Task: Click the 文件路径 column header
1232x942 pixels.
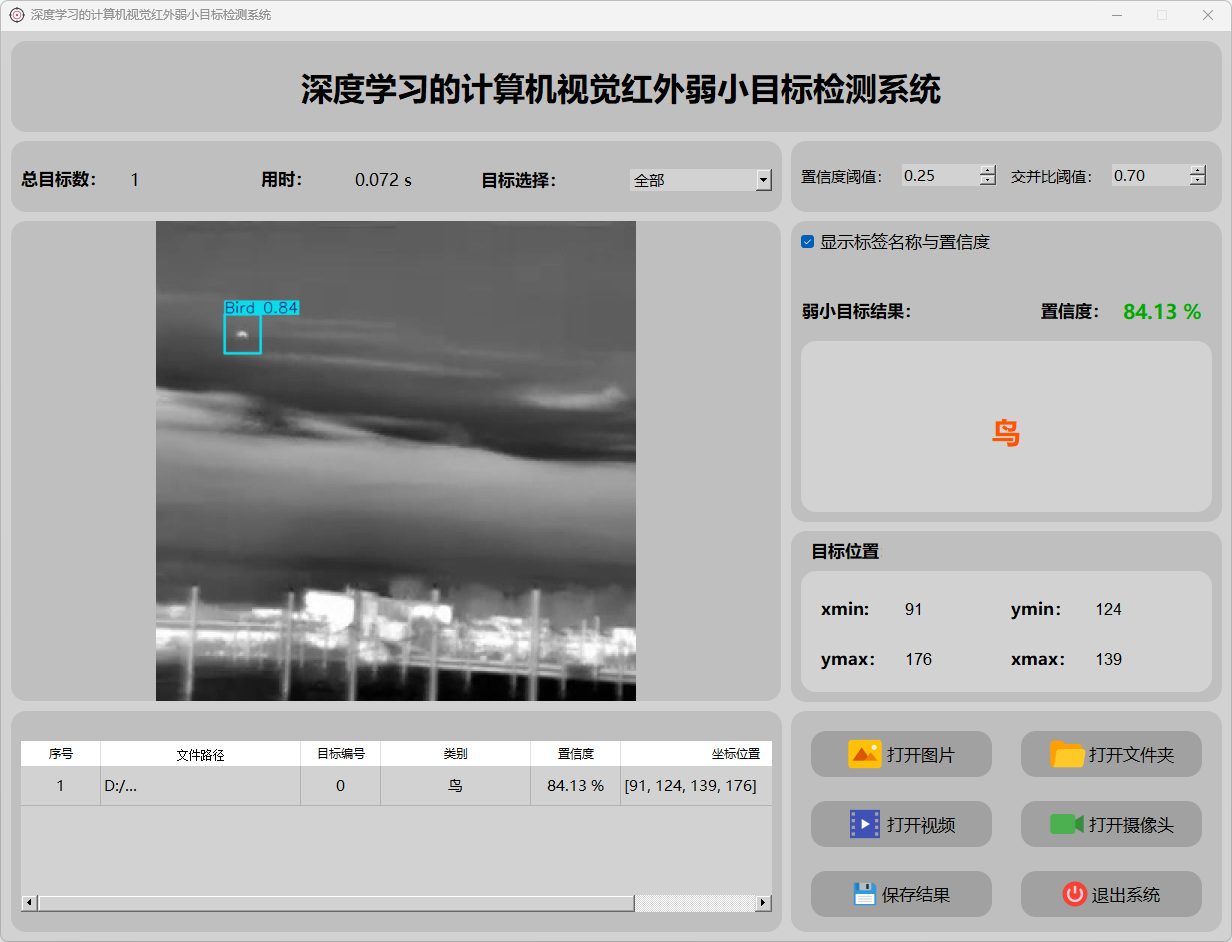Action: tap(200, 754)
